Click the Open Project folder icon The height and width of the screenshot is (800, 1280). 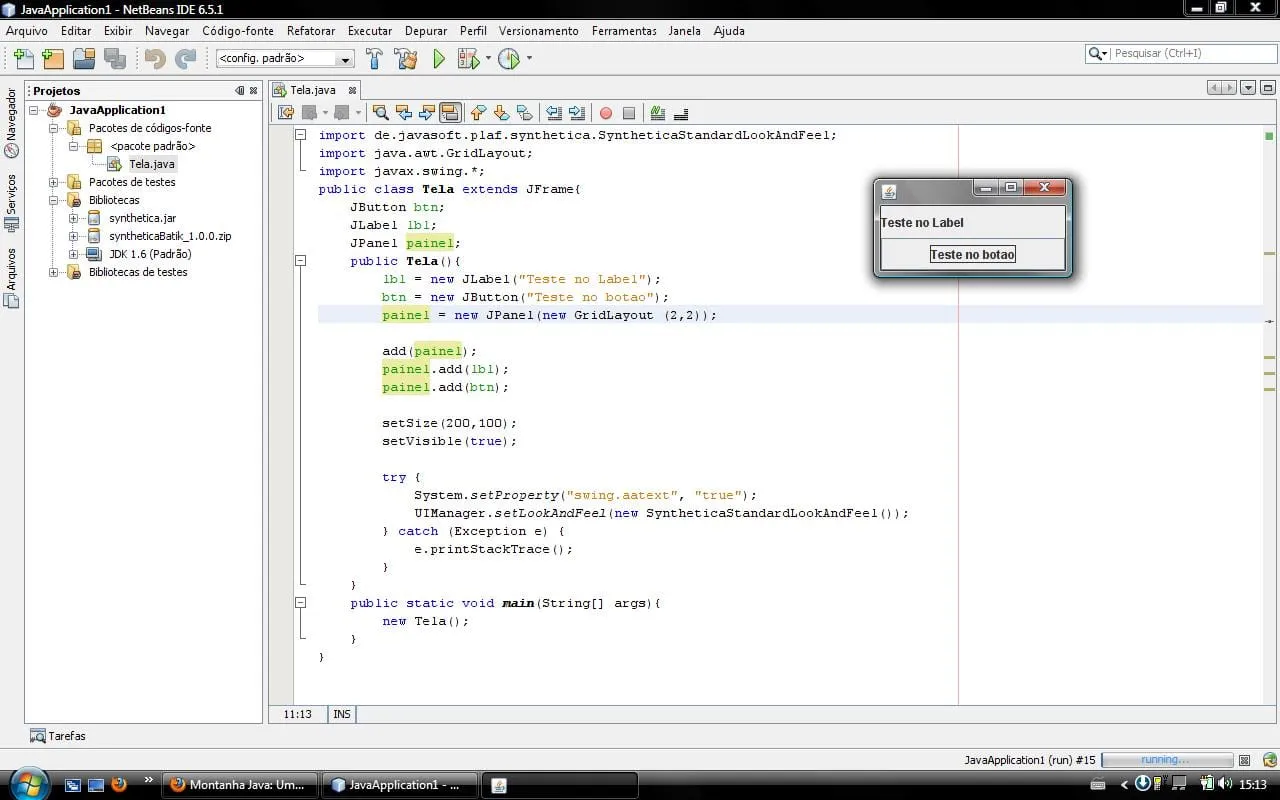pyautogui.click(x=84, y=59)
